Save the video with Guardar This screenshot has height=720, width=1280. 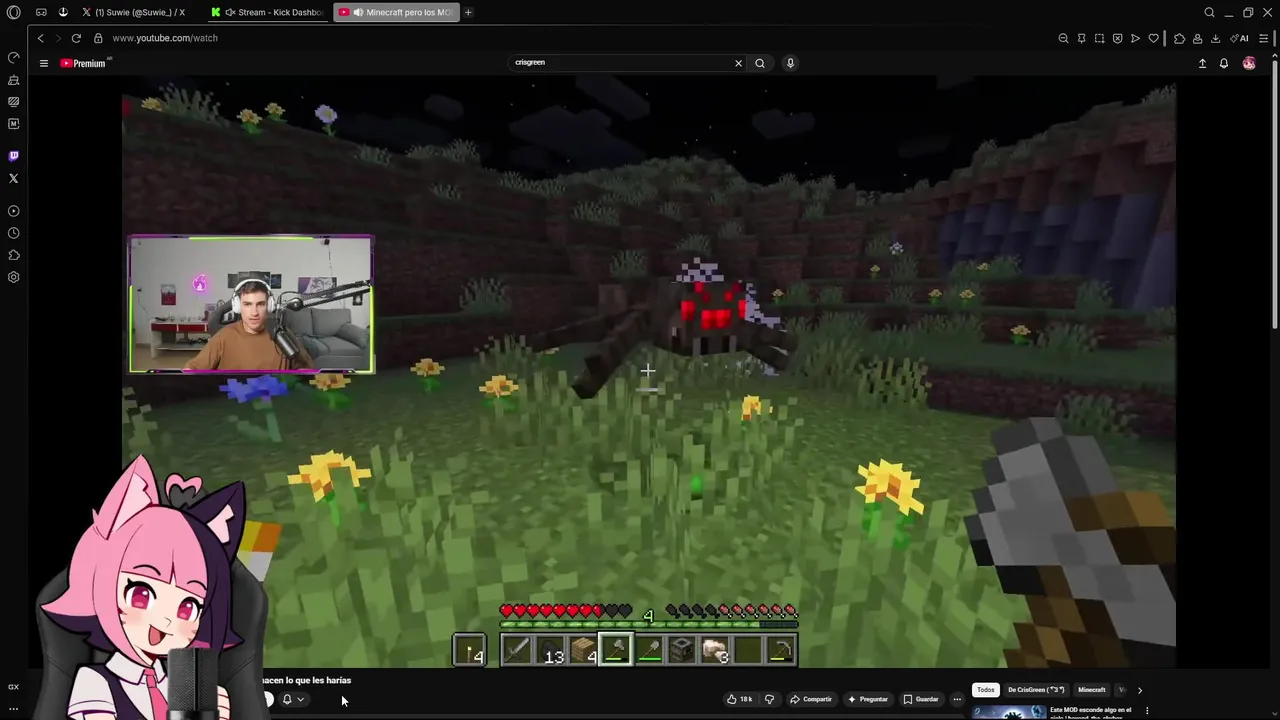click(921, 699)
